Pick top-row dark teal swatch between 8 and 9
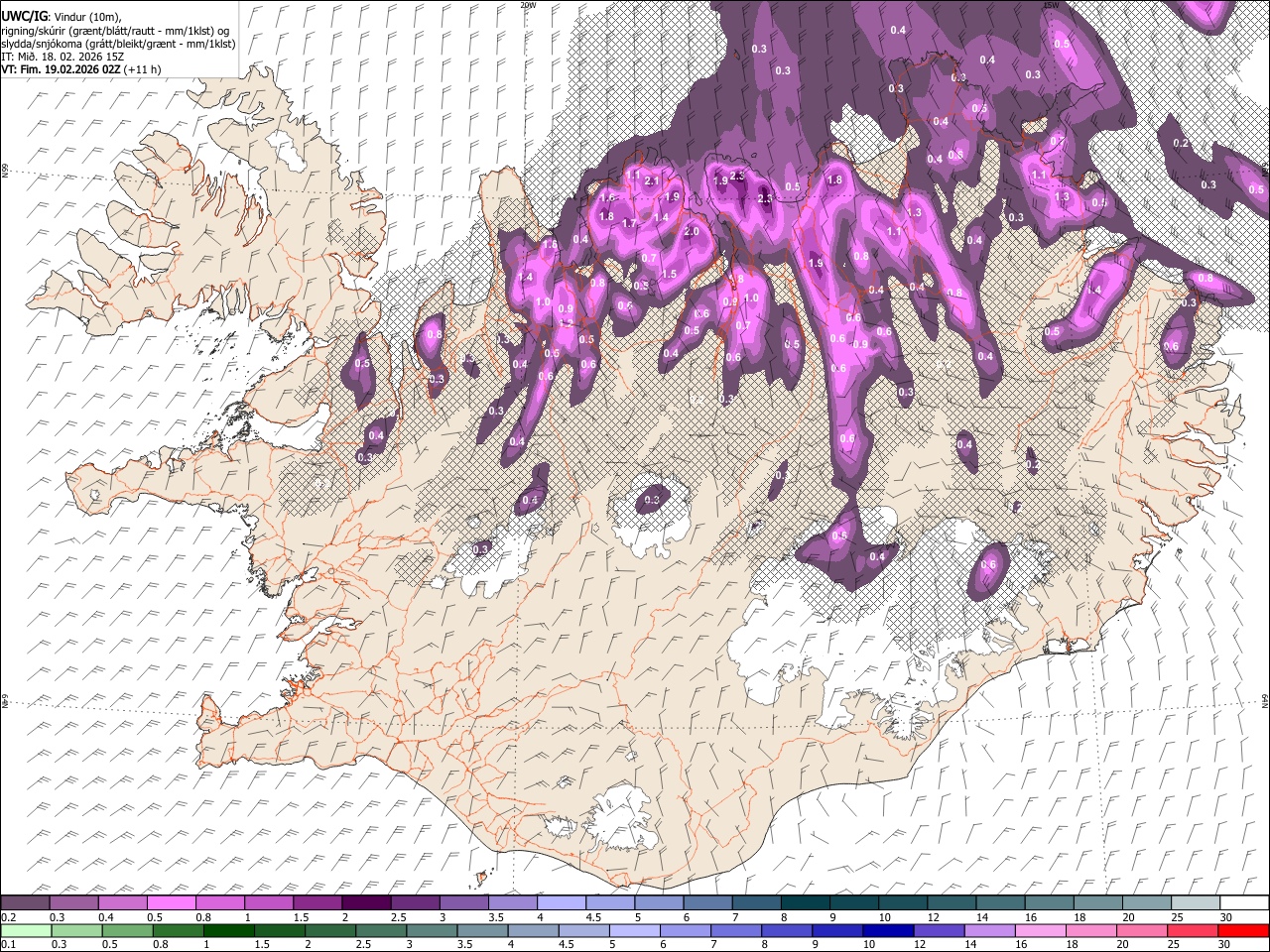 805,902
